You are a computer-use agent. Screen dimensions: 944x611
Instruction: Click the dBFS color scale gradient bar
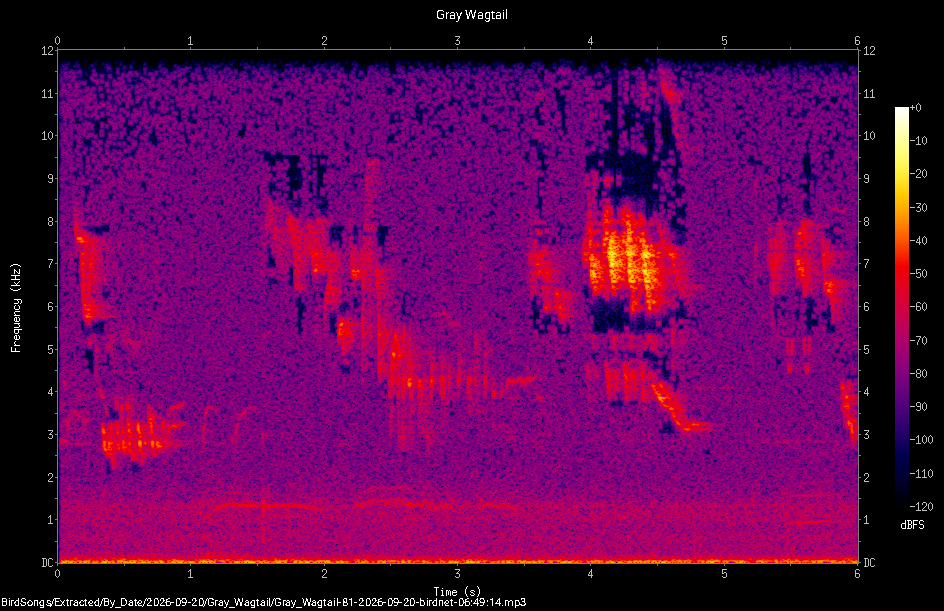click(x=901, y=307)
